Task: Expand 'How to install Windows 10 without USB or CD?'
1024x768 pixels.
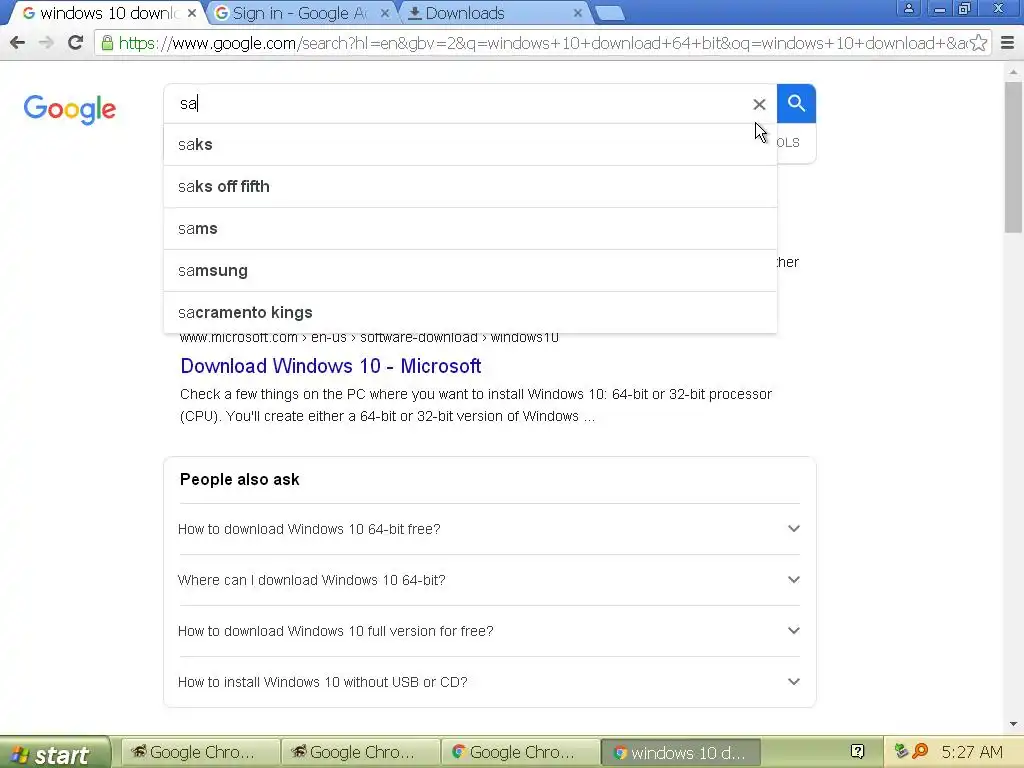Action: (489, 682)
